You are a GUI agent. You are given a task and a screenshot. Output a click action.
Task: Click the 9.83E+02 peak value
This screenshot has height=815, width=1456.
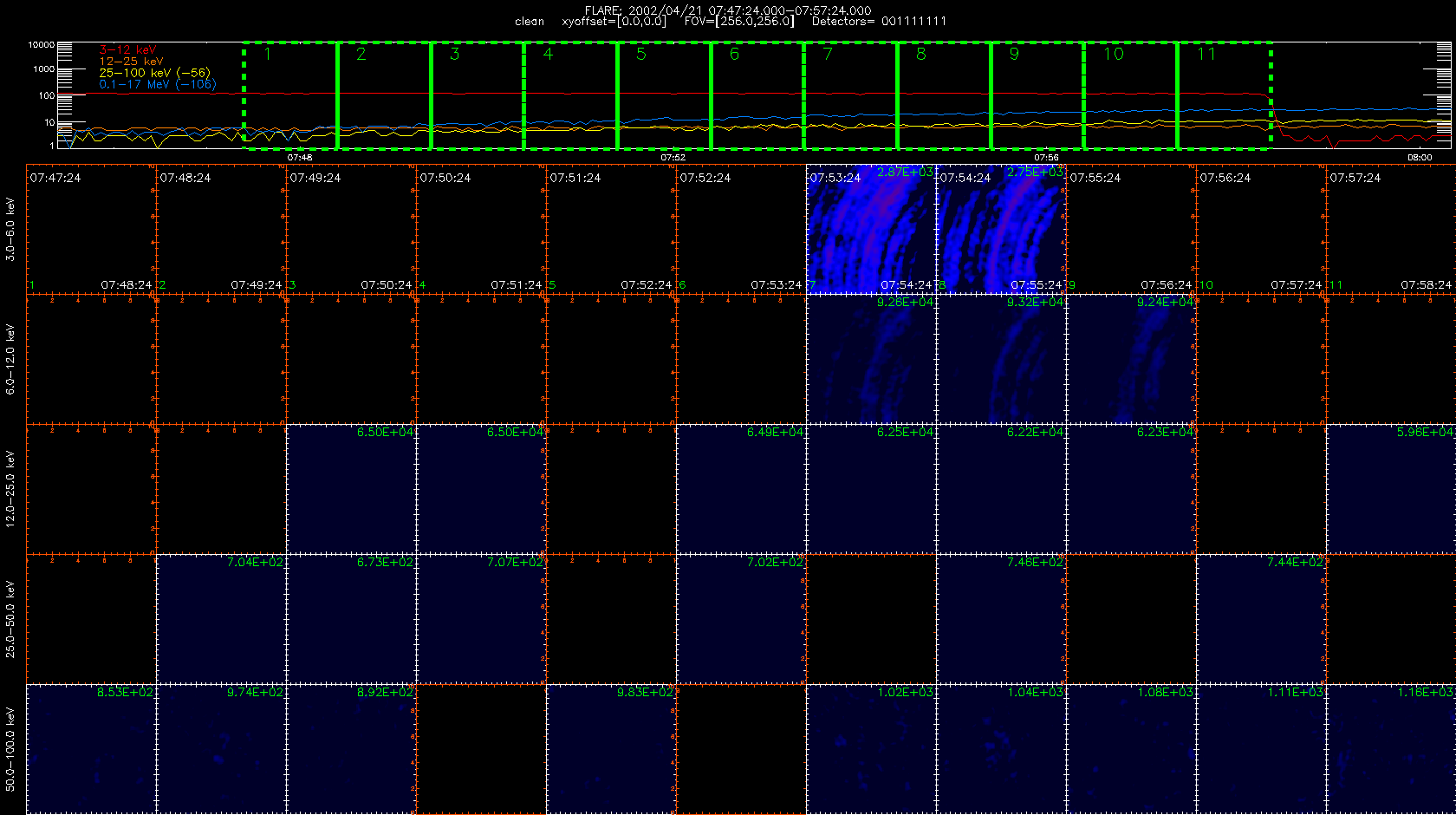tap(645, 692)
